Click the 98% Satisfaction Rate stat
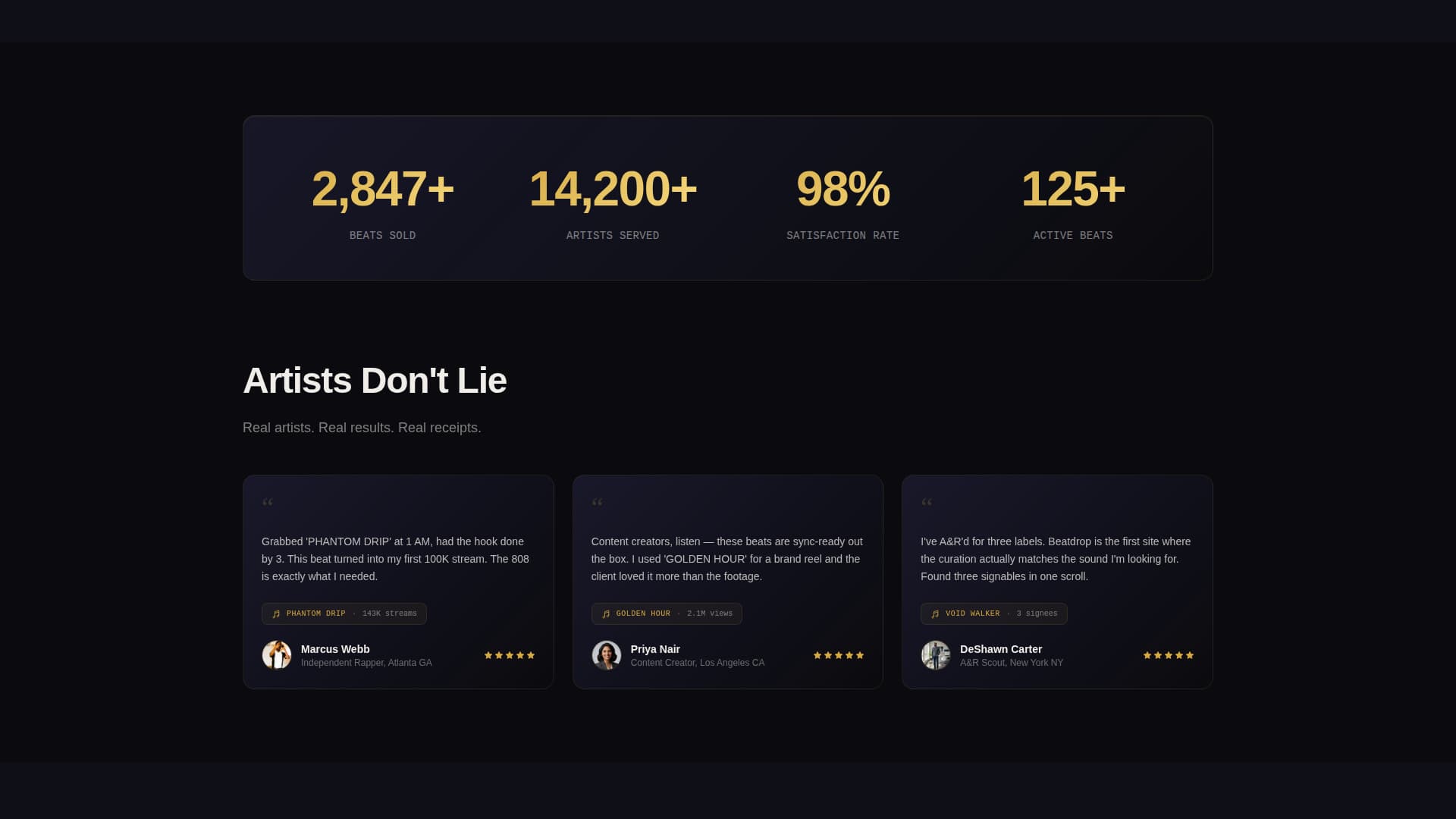The height and width of the screenshot is (819, 1456). pos(843,189)
